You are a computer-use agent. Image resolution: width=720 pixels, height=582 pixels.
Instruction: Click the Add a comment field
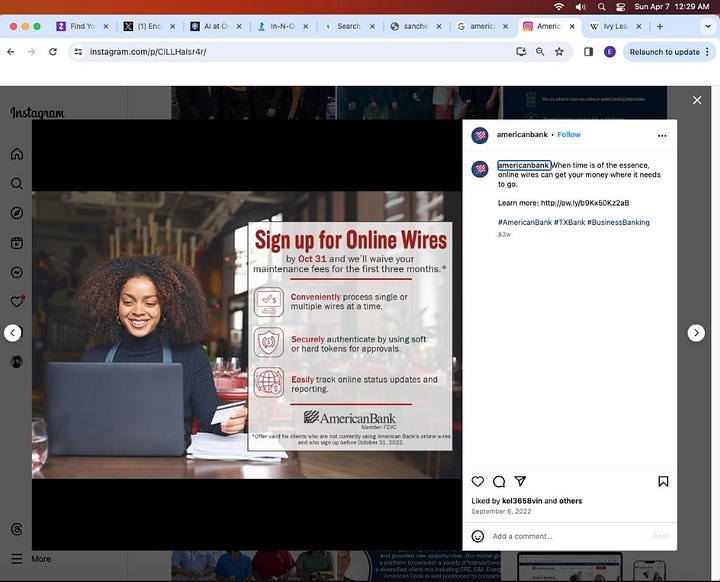(x=569, y=536)
